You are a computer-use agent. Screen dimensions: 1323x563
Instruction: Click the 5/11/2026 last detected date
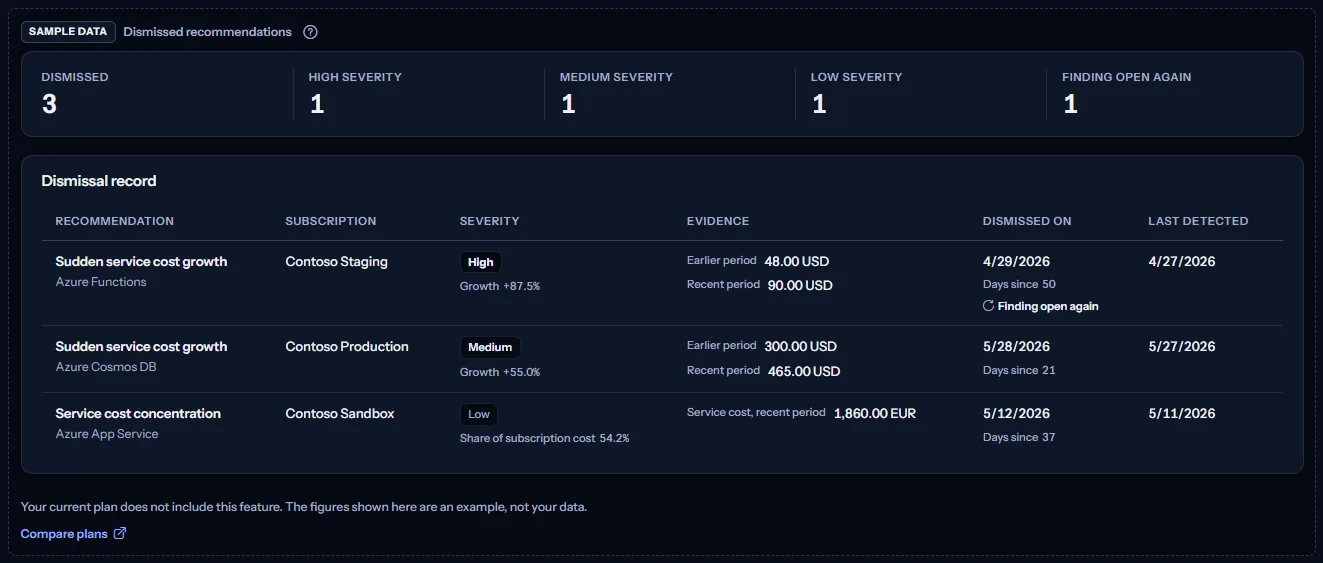(x=1182, y=414)
